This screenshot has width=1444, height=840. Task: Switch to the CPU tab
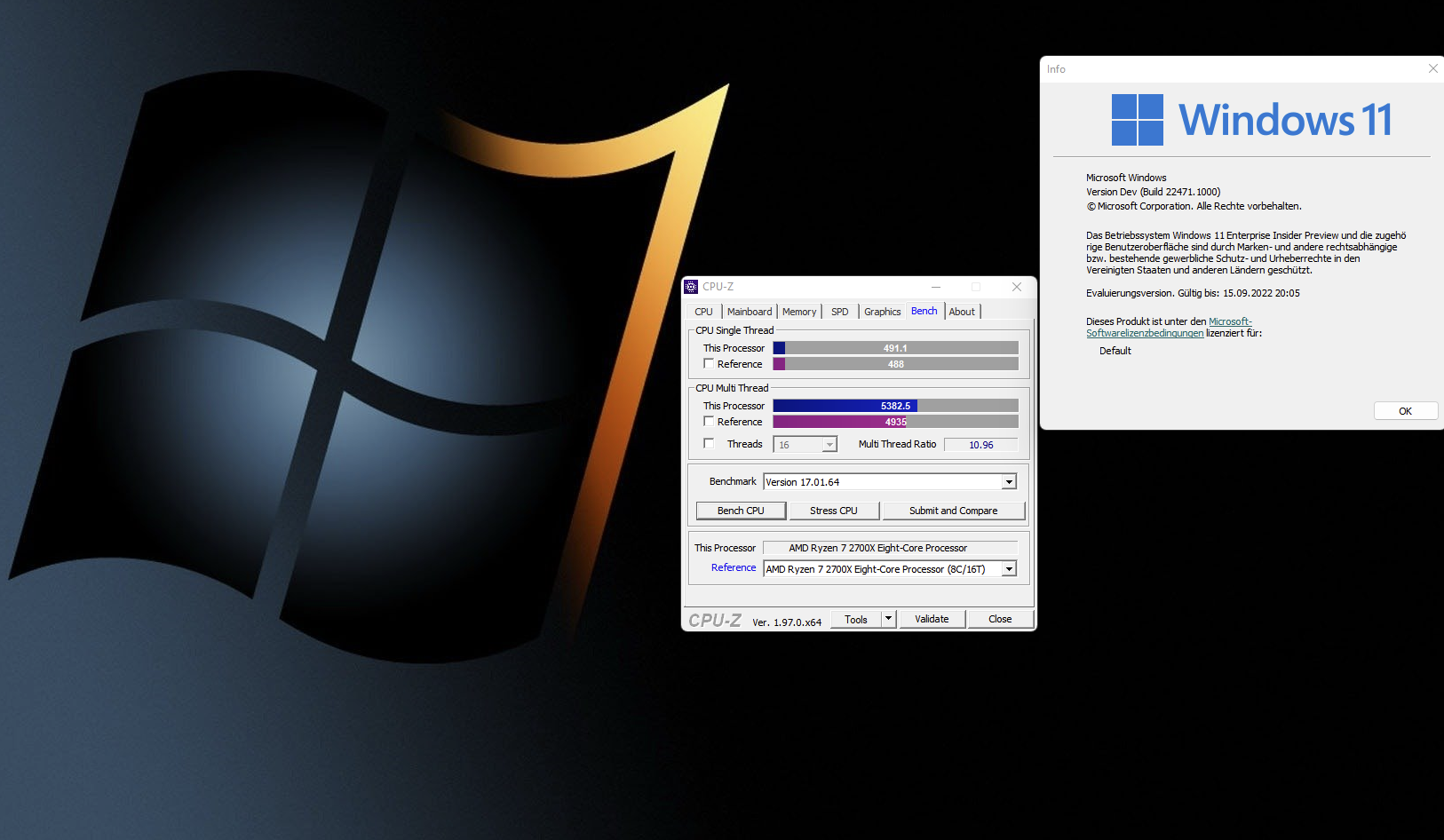(x=704, y=312)
